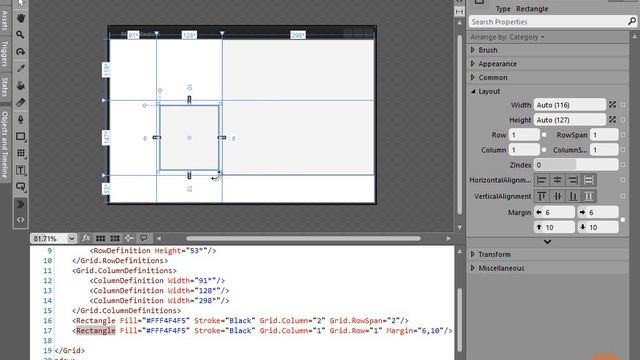Click the XAML angle-brackets icon in toolbar
This screenshot has height=360, width=640.
pyautogui.click(x=20, y=220)
